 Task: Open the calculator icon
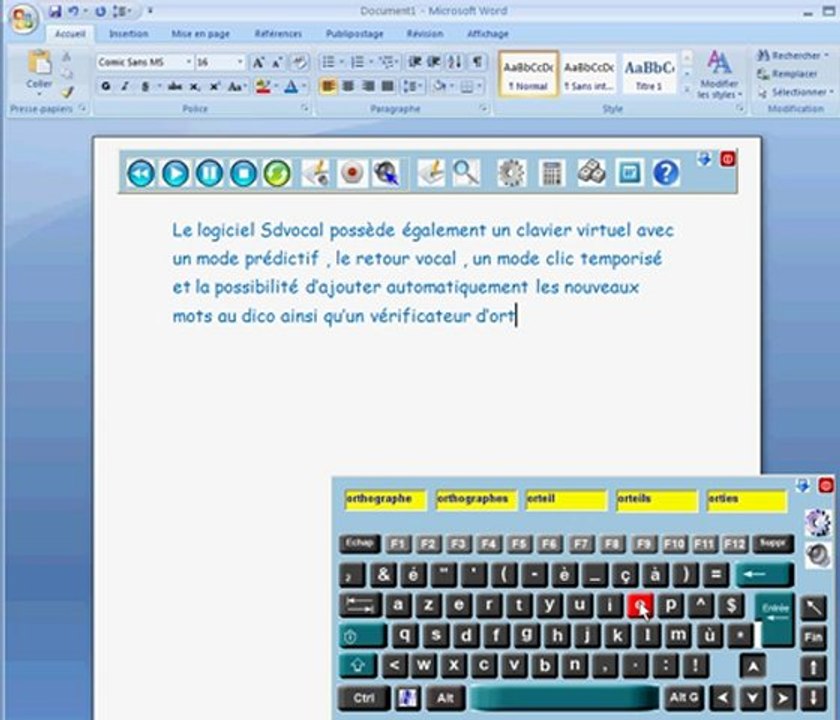552,173
